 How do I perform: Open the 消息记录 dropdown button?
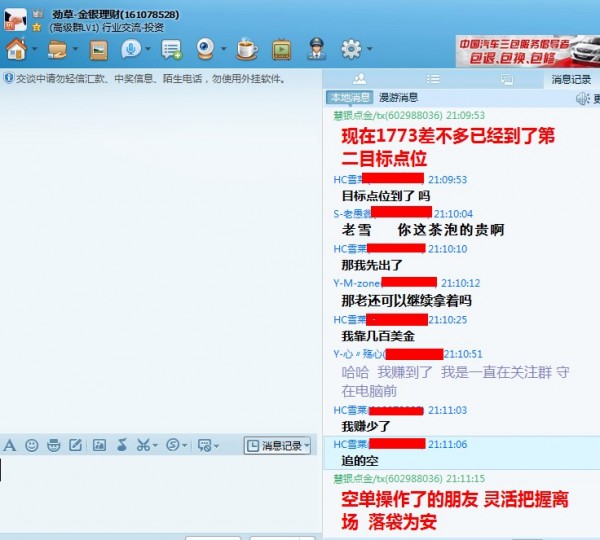click(278, 446)
